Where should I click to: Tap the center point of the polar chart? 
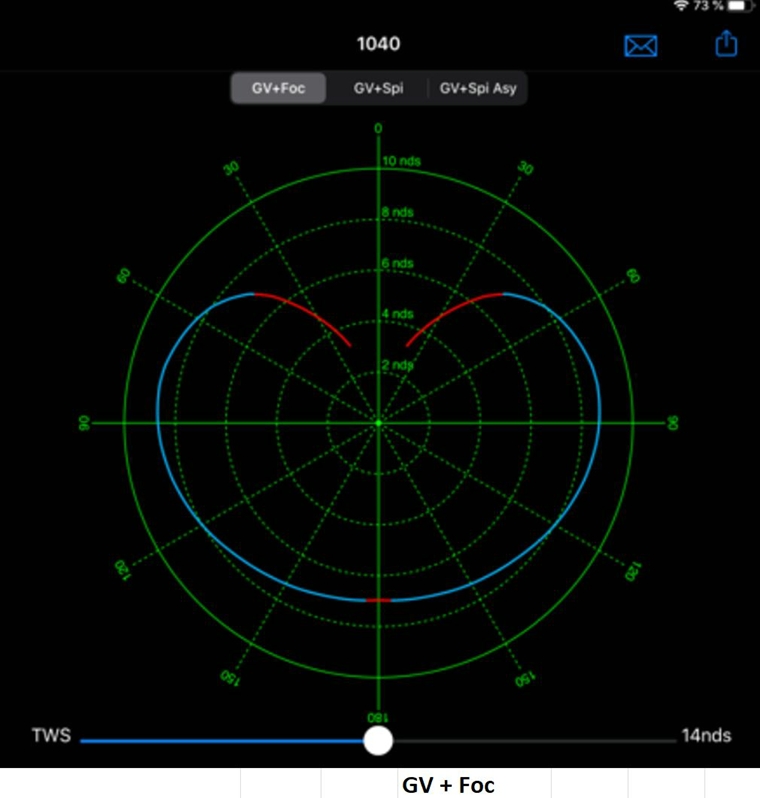pyautogui.click(x=378, y=424)
